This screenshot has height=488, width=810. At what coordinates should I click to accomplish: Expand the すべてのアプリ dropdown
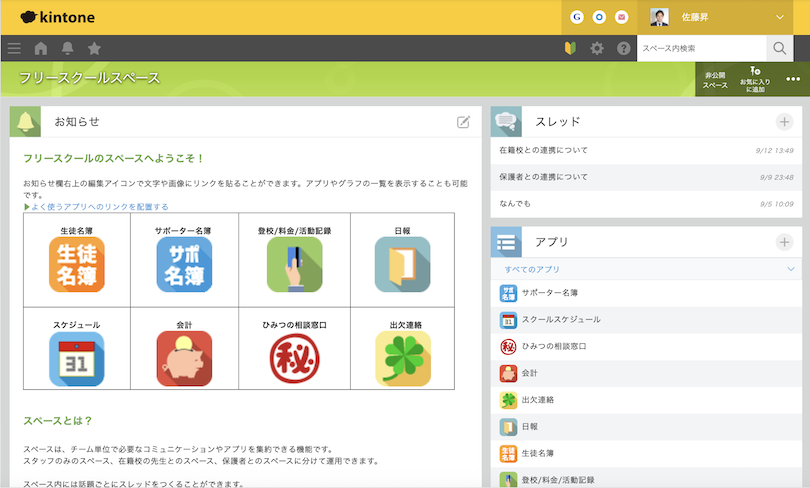click(x=790, y=270)
